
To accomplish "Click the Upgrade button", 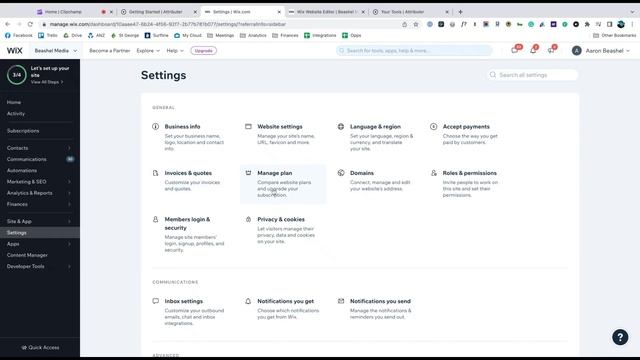I will [204, 51].
